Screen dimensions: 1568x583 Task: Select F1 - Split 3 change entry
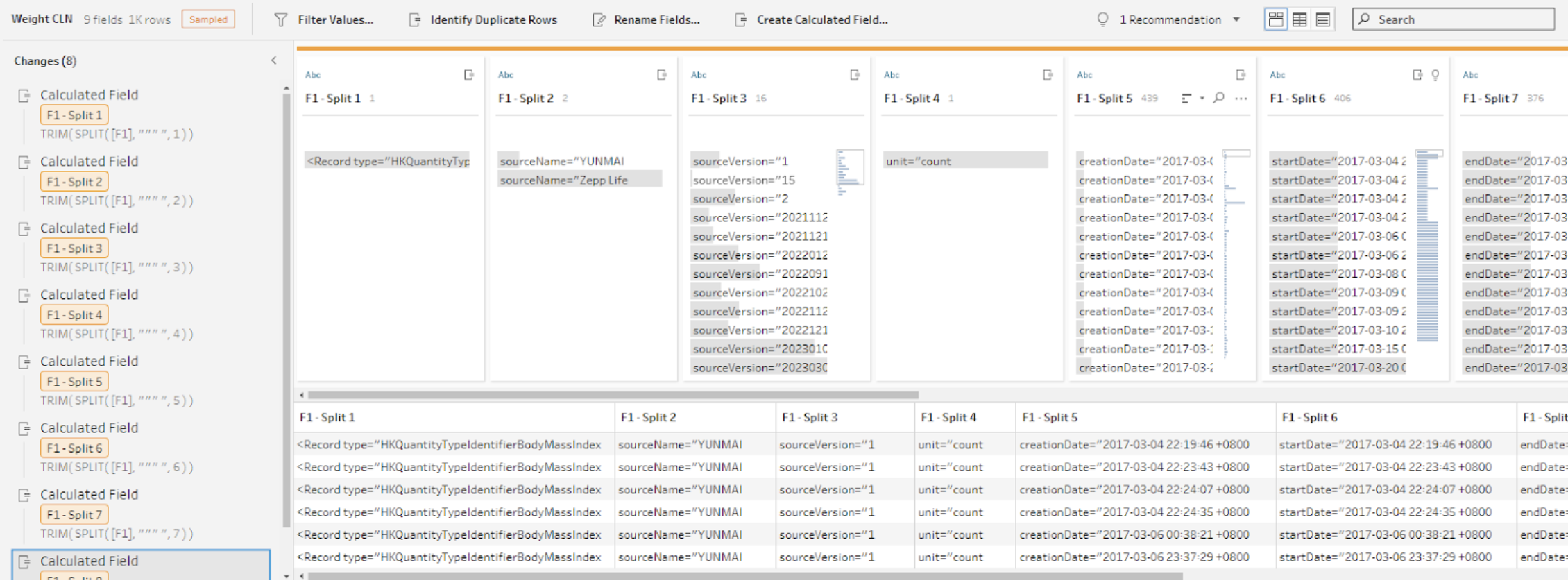point(74,248)
